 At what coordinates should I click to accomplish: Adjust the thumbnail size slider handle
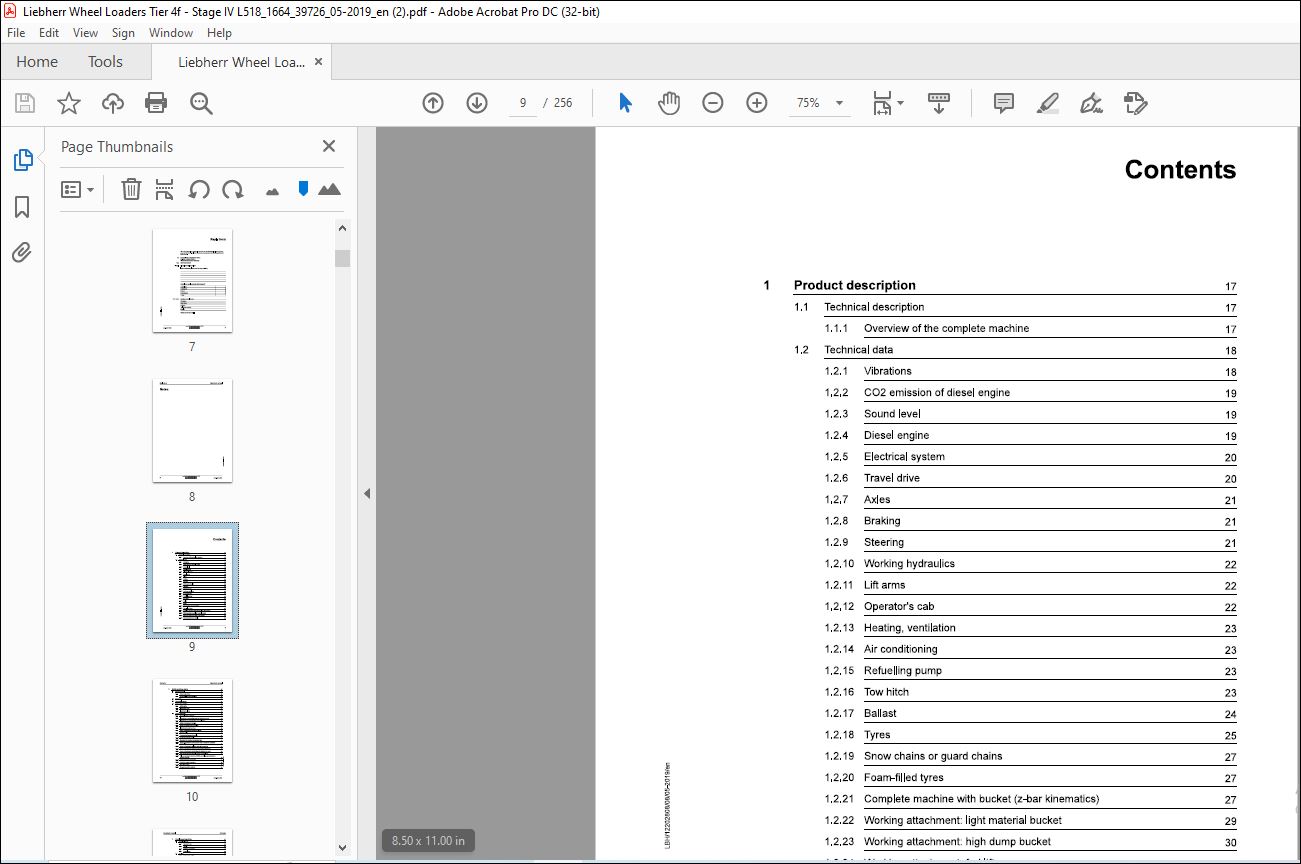pyautogui.click(x=303, y=188)
